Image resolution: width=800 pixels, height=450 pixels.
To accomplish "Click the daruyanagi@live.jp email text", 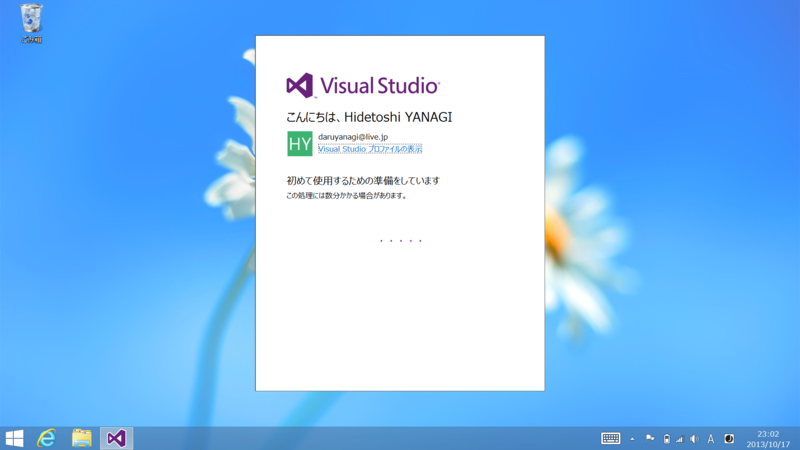I will [353, 137].
